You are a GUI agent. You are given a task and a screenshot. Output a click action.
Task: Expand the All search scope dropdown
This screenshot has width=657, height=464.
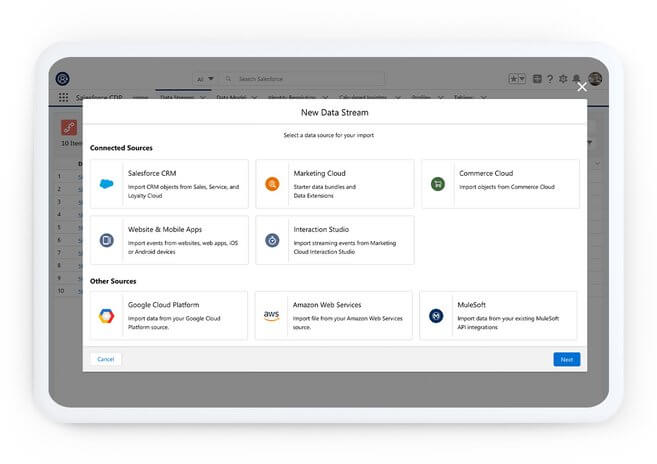tap(205, 79)
